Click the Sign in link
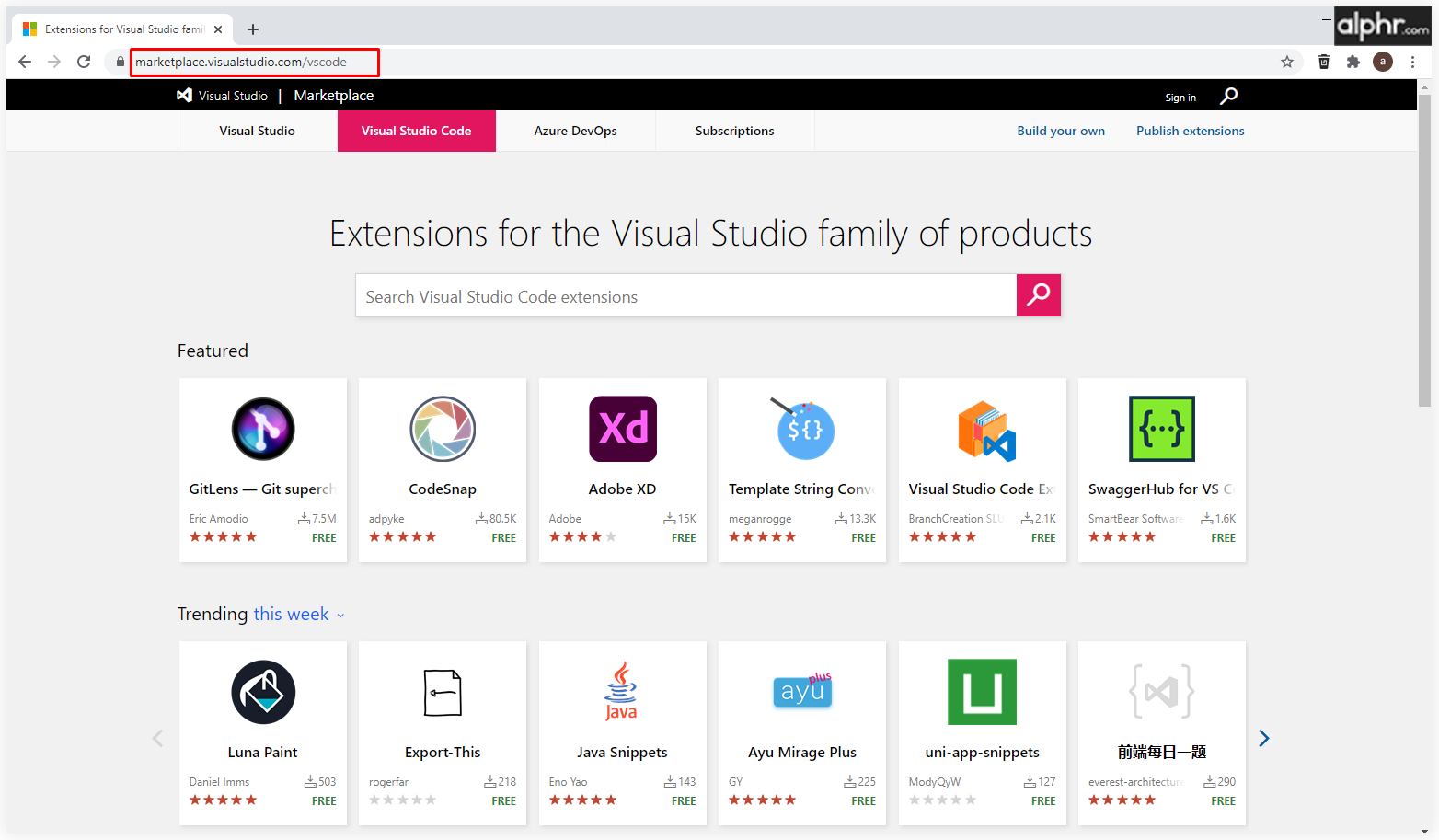The width and height of the screenshot is (1439, 840). point(1180,98)
